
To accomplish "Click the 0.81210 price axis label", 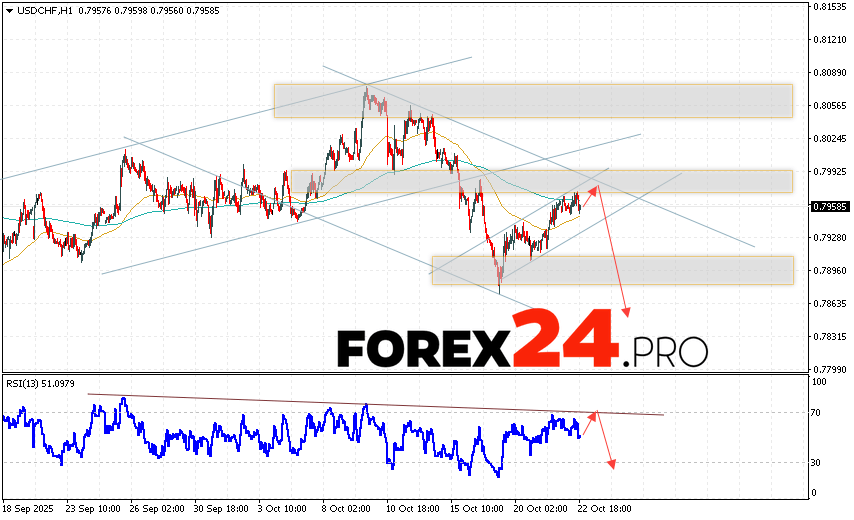I will [829, 40].
